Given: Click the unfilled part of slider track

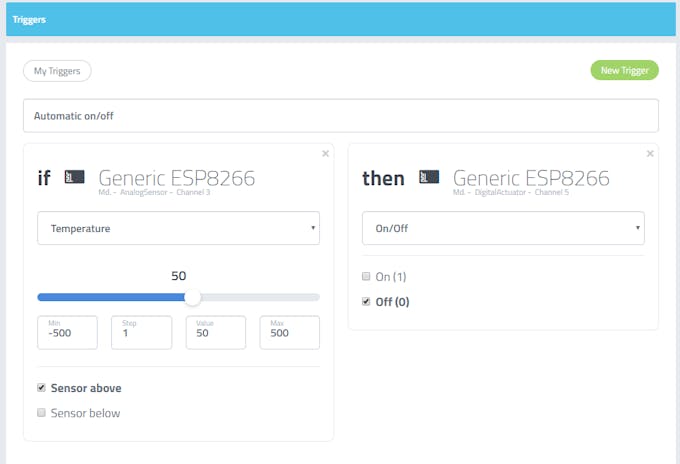Looking at the screenshot, I should click(260, 297).
